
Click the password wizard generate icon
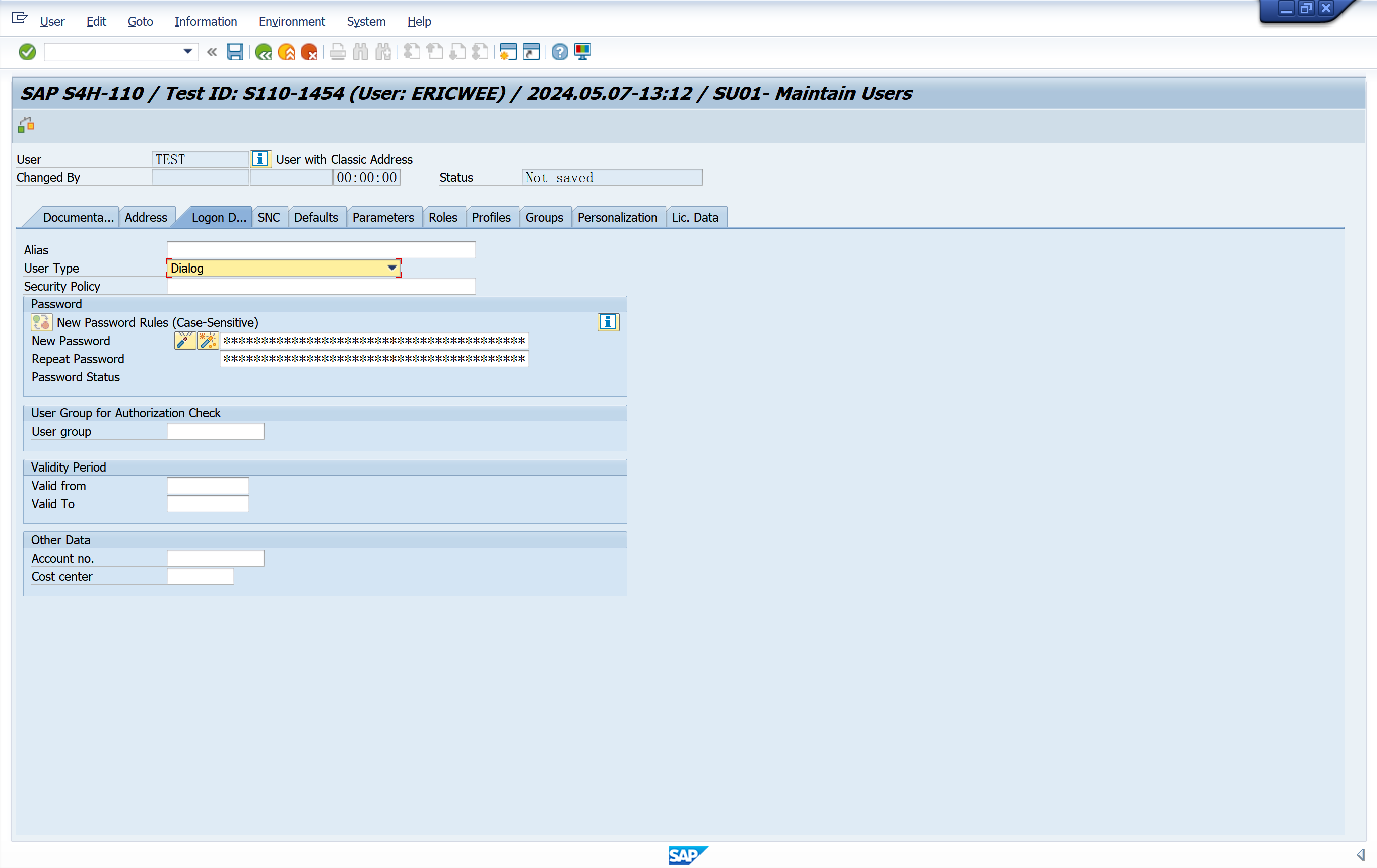tap(208, 341)
